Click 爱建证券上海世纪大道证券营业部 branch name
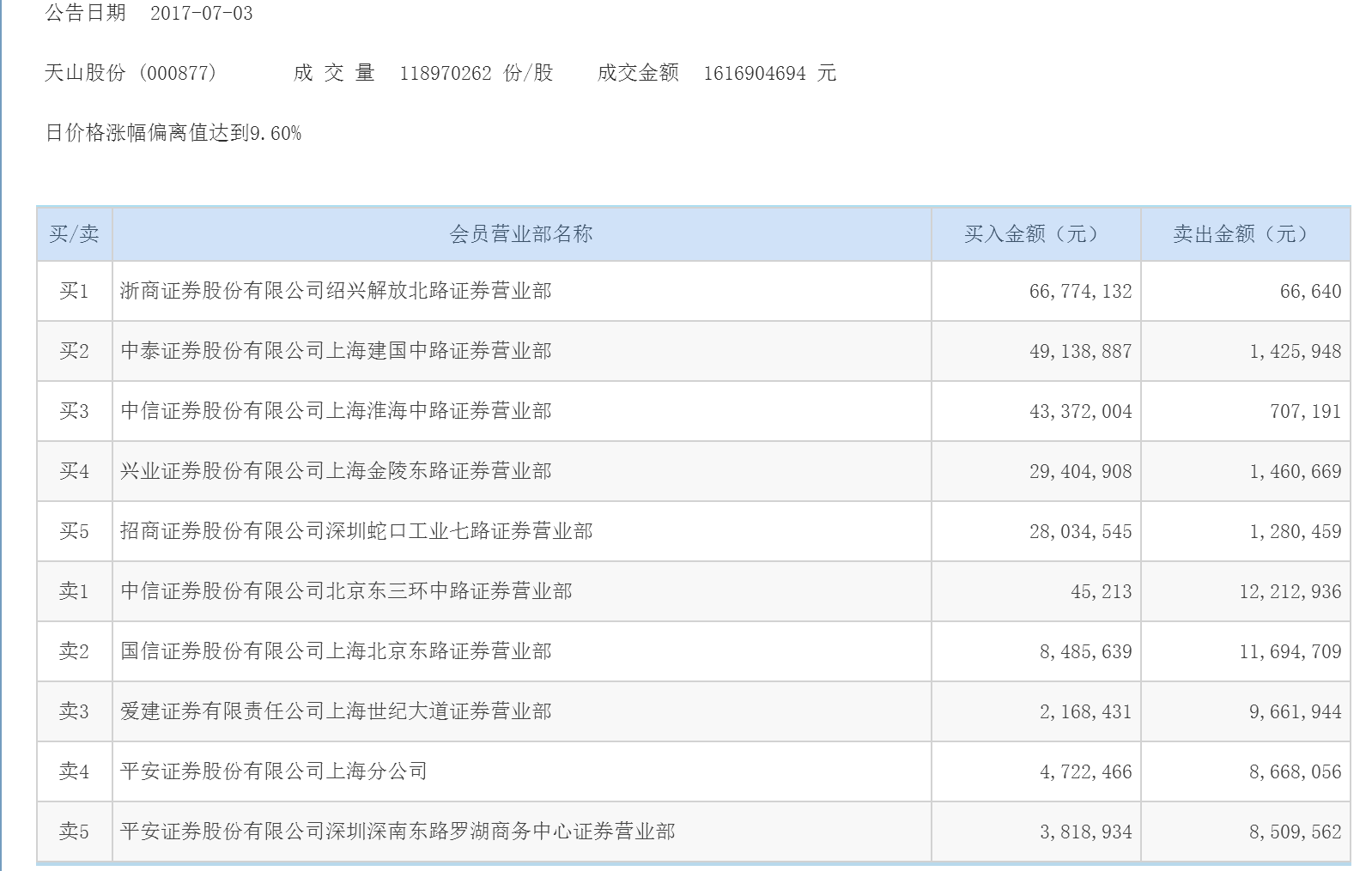Viewport: 1372px width, 871px height. [x=336, y=711]
